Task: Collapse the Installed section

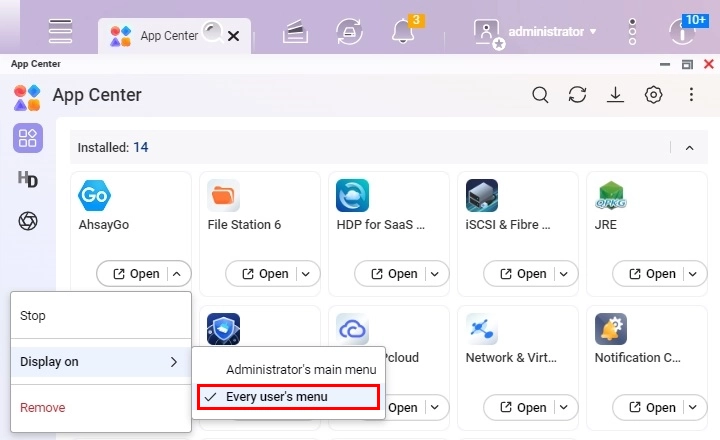Action: tap(690, 148)
